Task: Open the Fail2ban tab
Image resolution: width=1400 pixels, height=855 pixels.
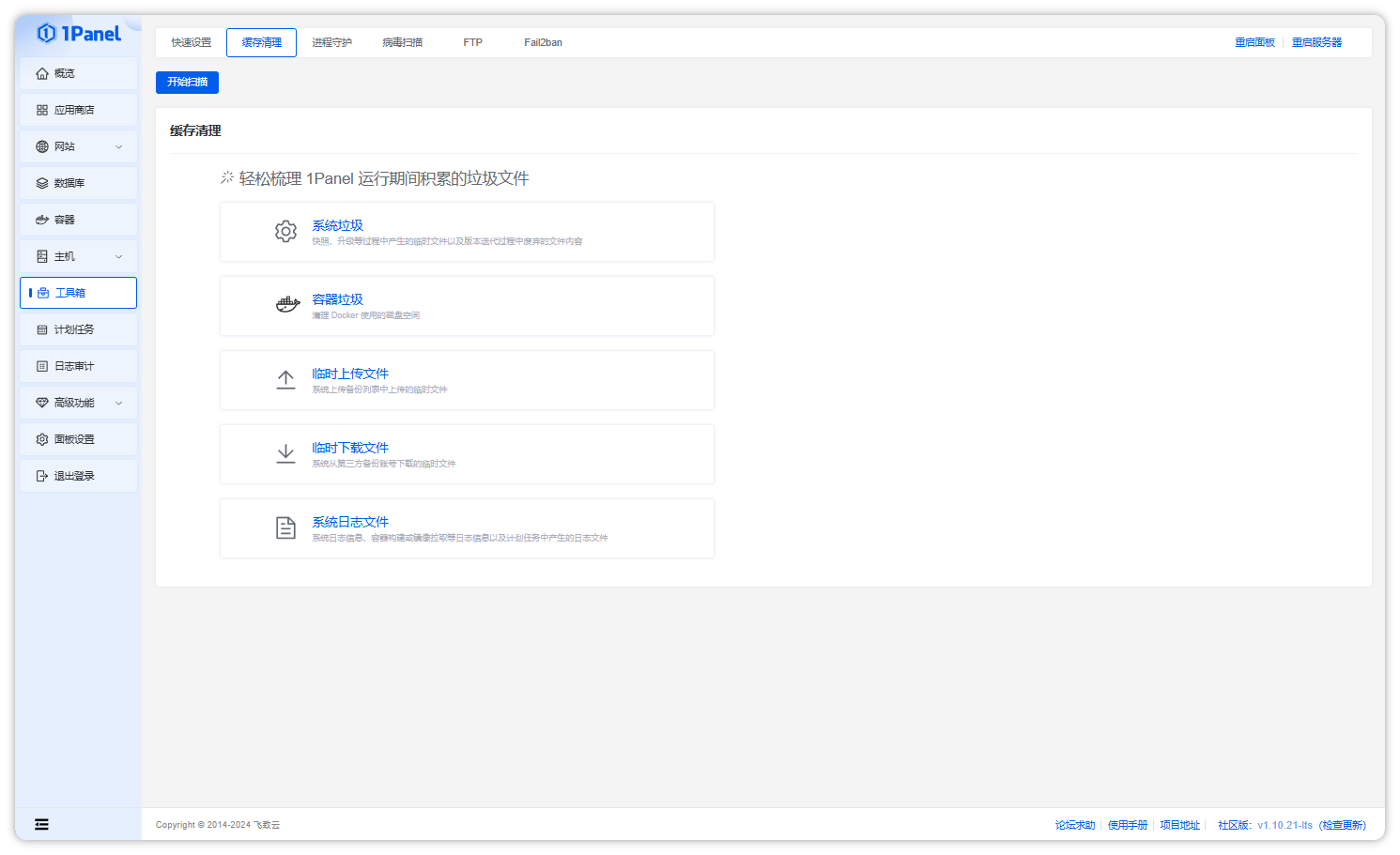Action: (x=543, y=41)
